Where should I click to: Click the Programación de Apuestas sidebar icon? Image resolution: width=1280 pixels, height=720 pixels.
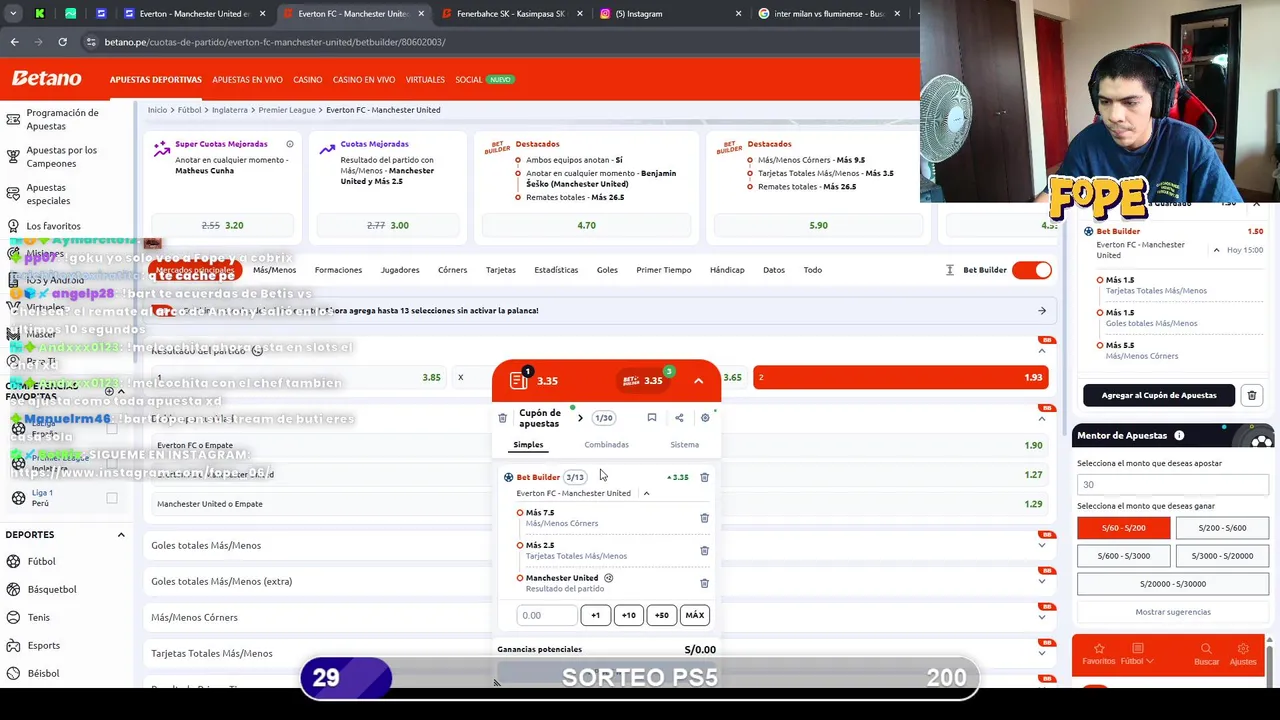coord(13,119)
